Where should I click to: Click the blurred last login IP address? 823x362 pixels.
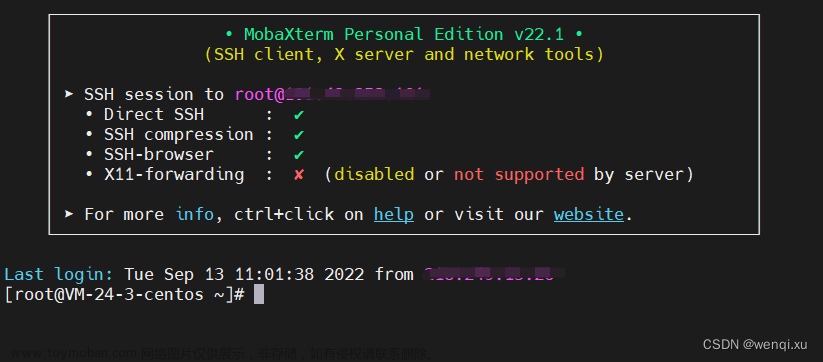[x=494, y=274]
